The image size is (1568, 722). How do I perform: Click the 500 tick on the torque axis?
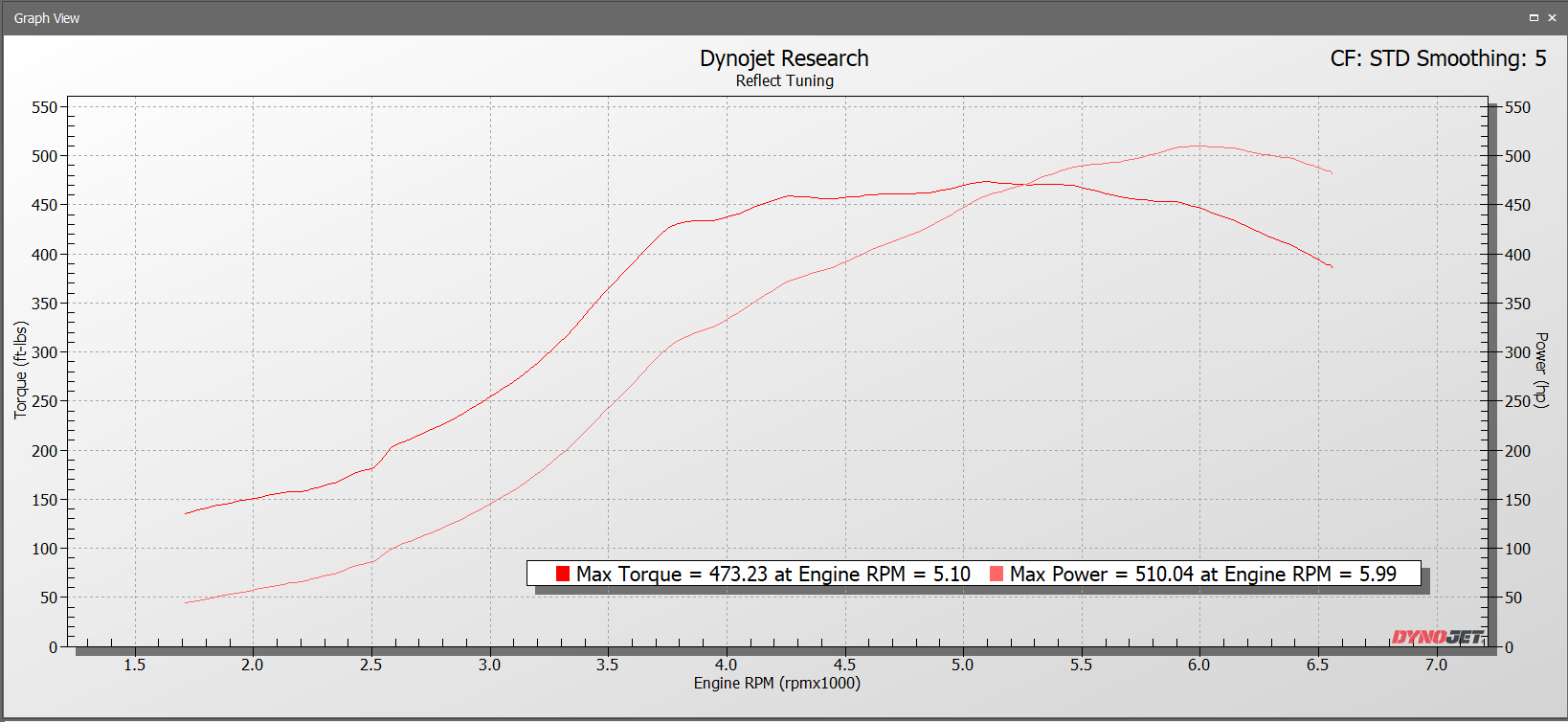click(x=44, y=156)
